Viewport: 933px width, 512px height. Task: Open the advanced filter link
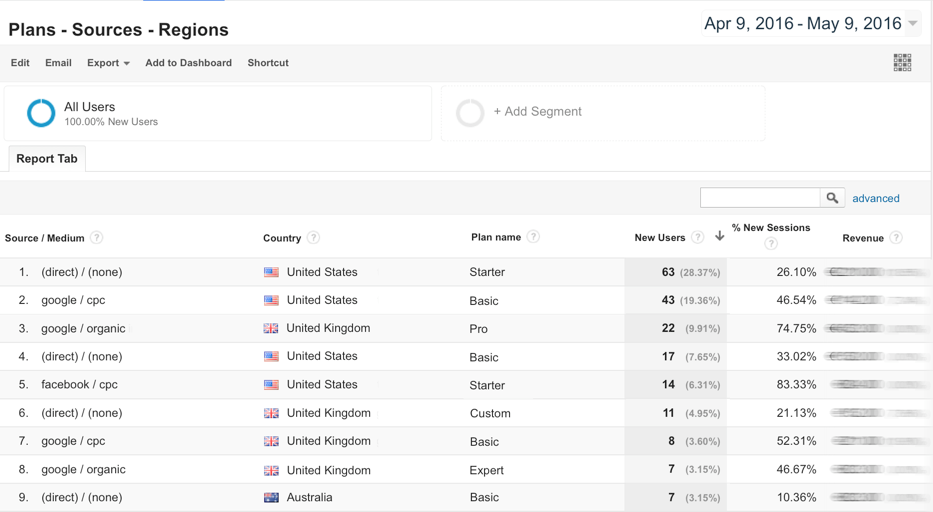[x=875, y=198]
